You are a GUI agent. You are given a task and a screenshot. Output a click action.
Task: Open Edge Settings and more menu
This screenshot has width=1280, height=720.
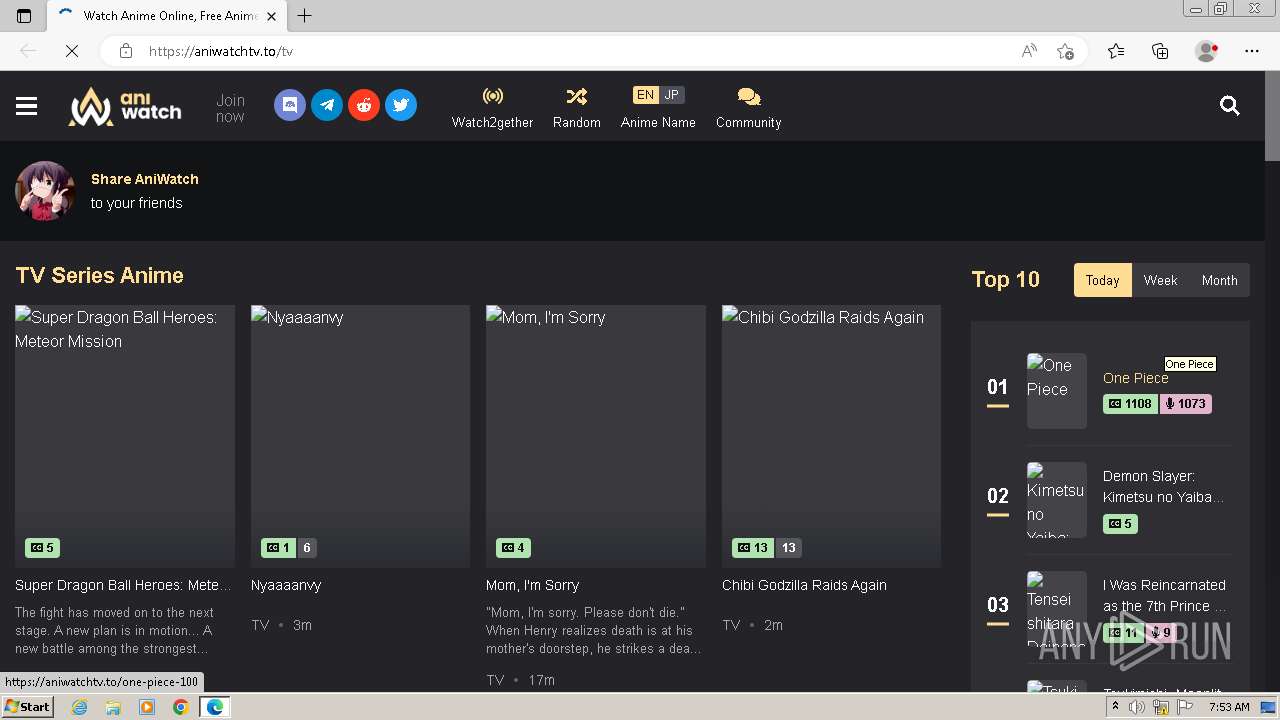pyautogui.click(x=1252, y=51)
